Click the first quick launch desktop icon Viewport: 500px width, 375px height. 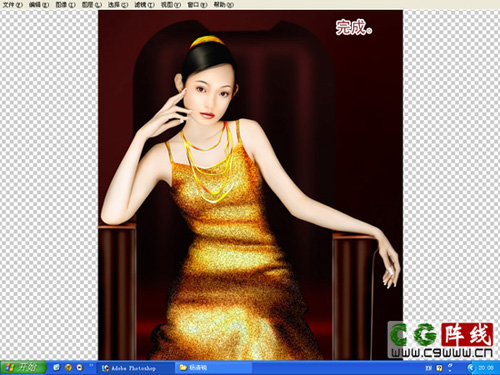(57, 367)
